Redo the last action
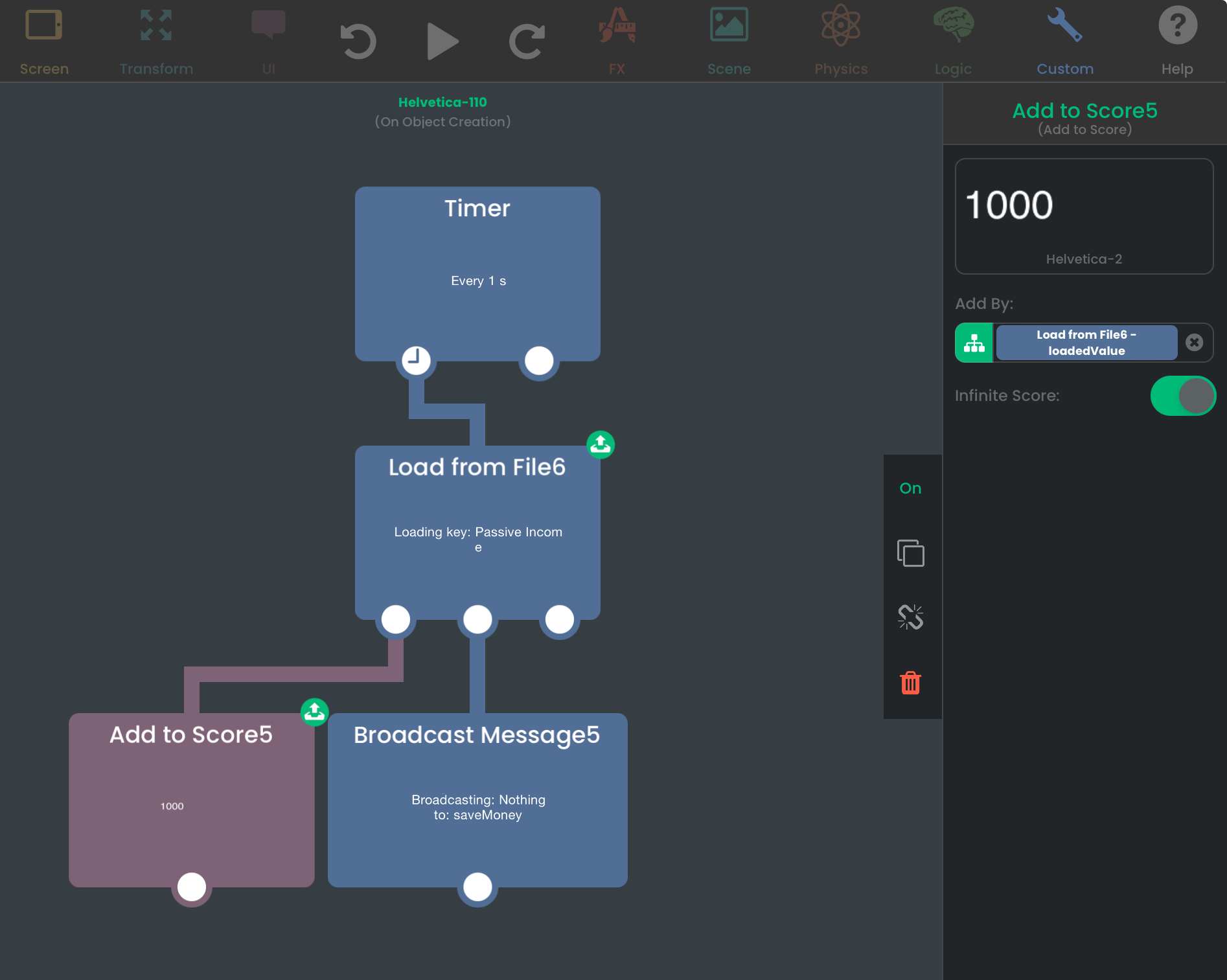This screenshot has height=980, width=1227. click(x=527, y=41)
